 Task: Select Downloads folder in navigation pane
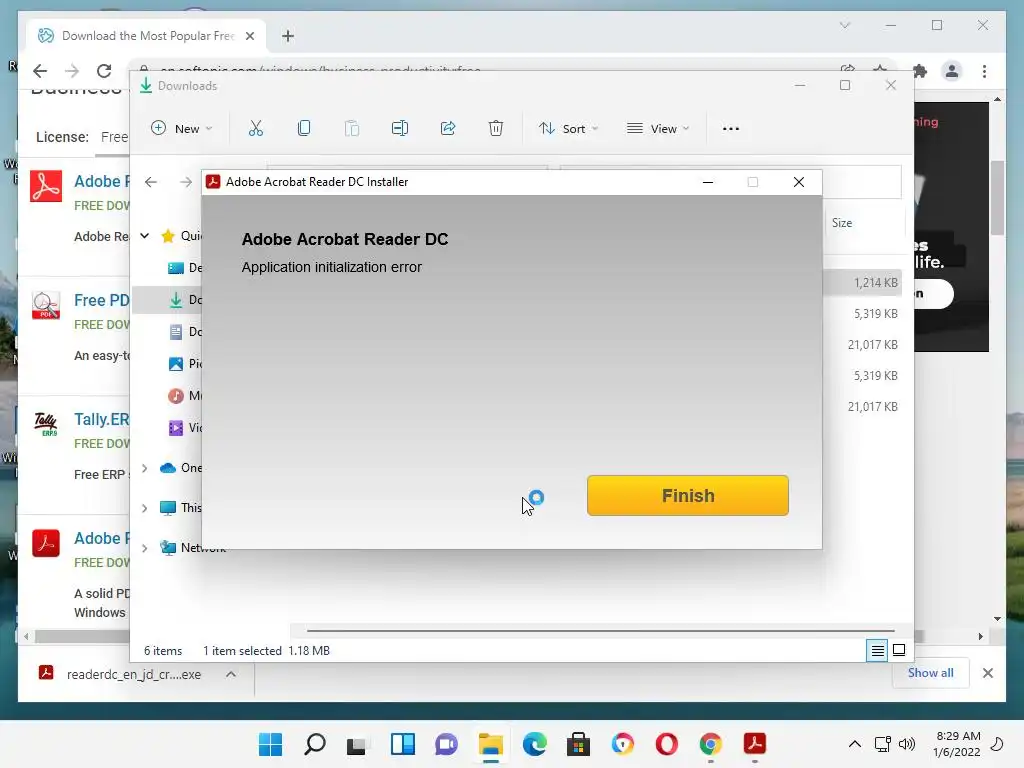[x=185, y=300]
